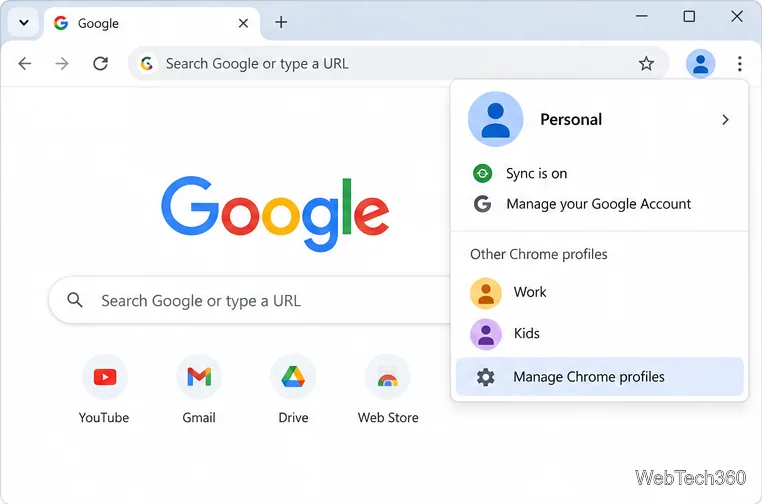Close the Google tab

(x=243, y=23)
